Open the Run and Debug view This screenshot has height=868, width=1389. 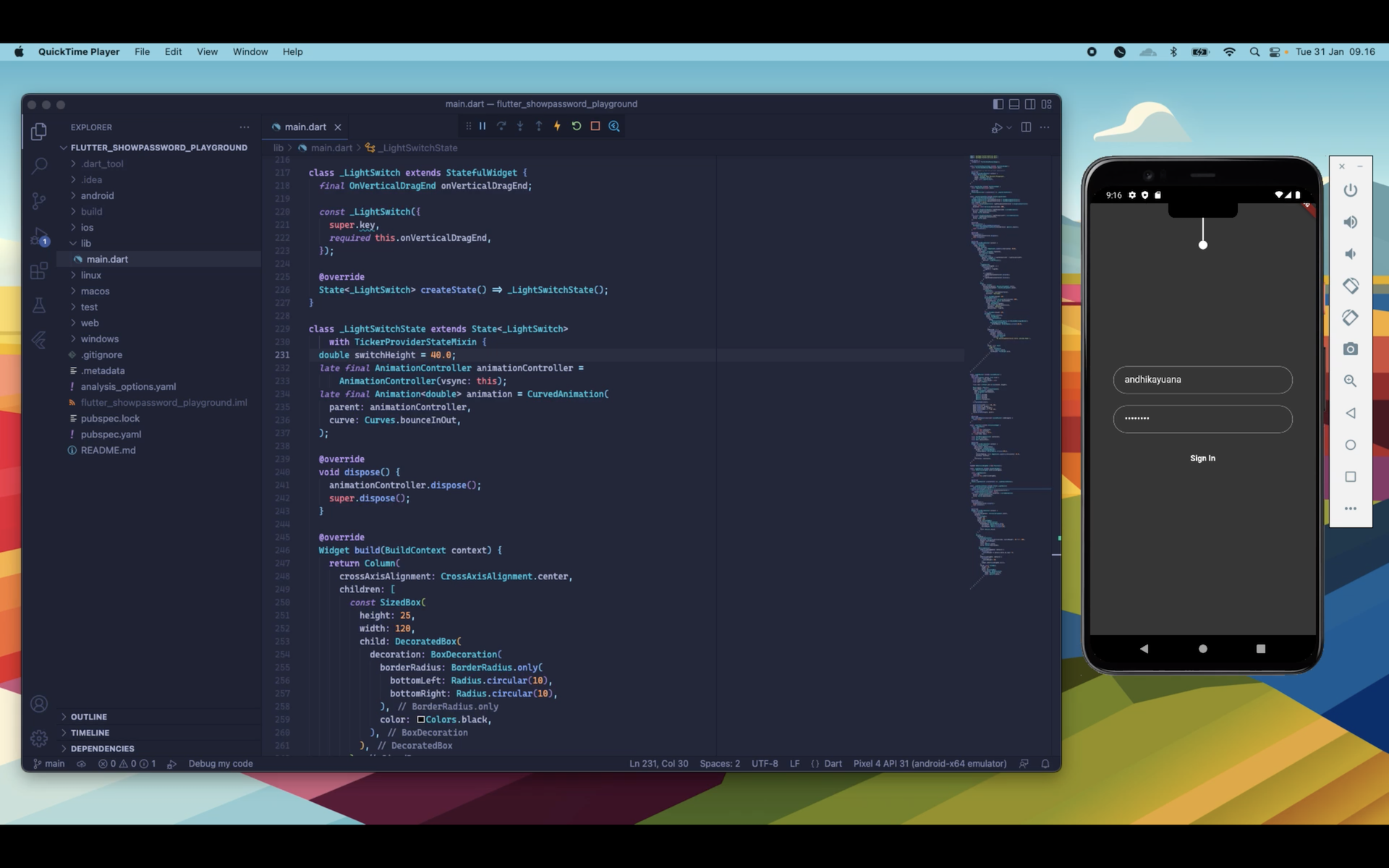pyautogui.click(x=39, y=236)
